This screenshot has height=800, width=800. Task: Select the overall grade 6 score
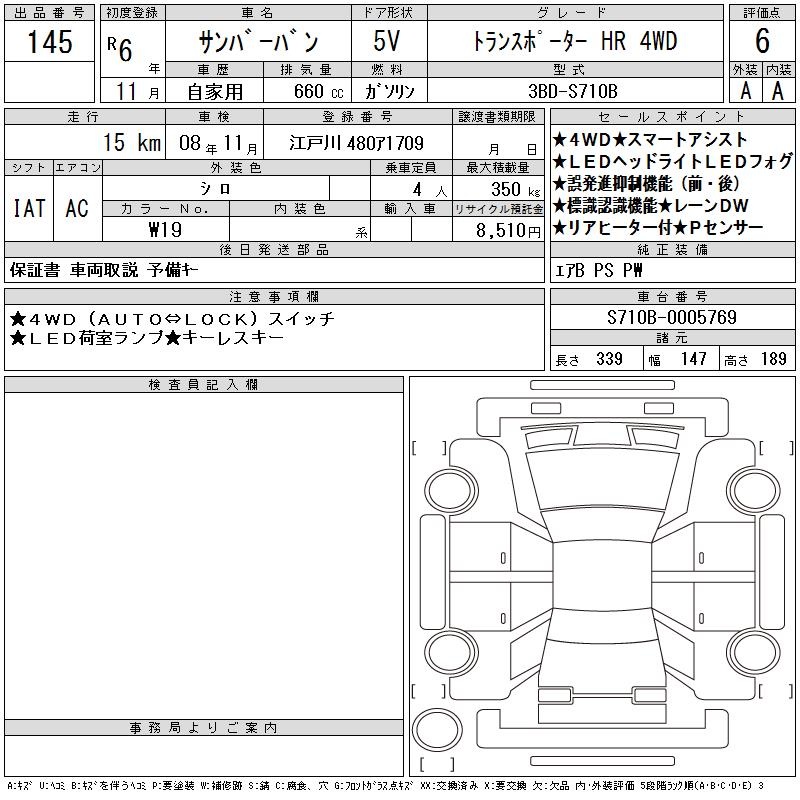pyautogui.click(x=762, y=41)
